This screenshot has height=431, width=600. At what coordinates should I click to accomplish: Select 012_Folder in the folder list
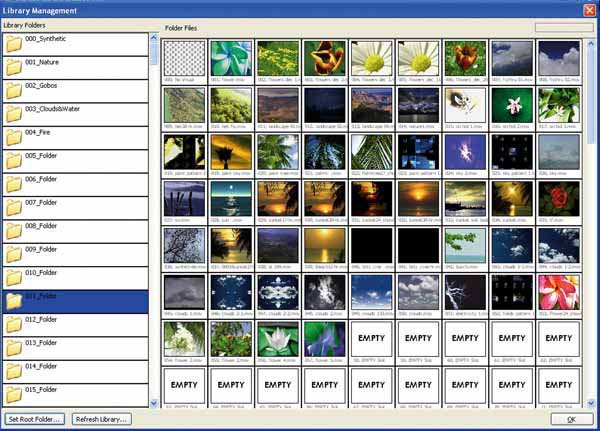(75, 325)
